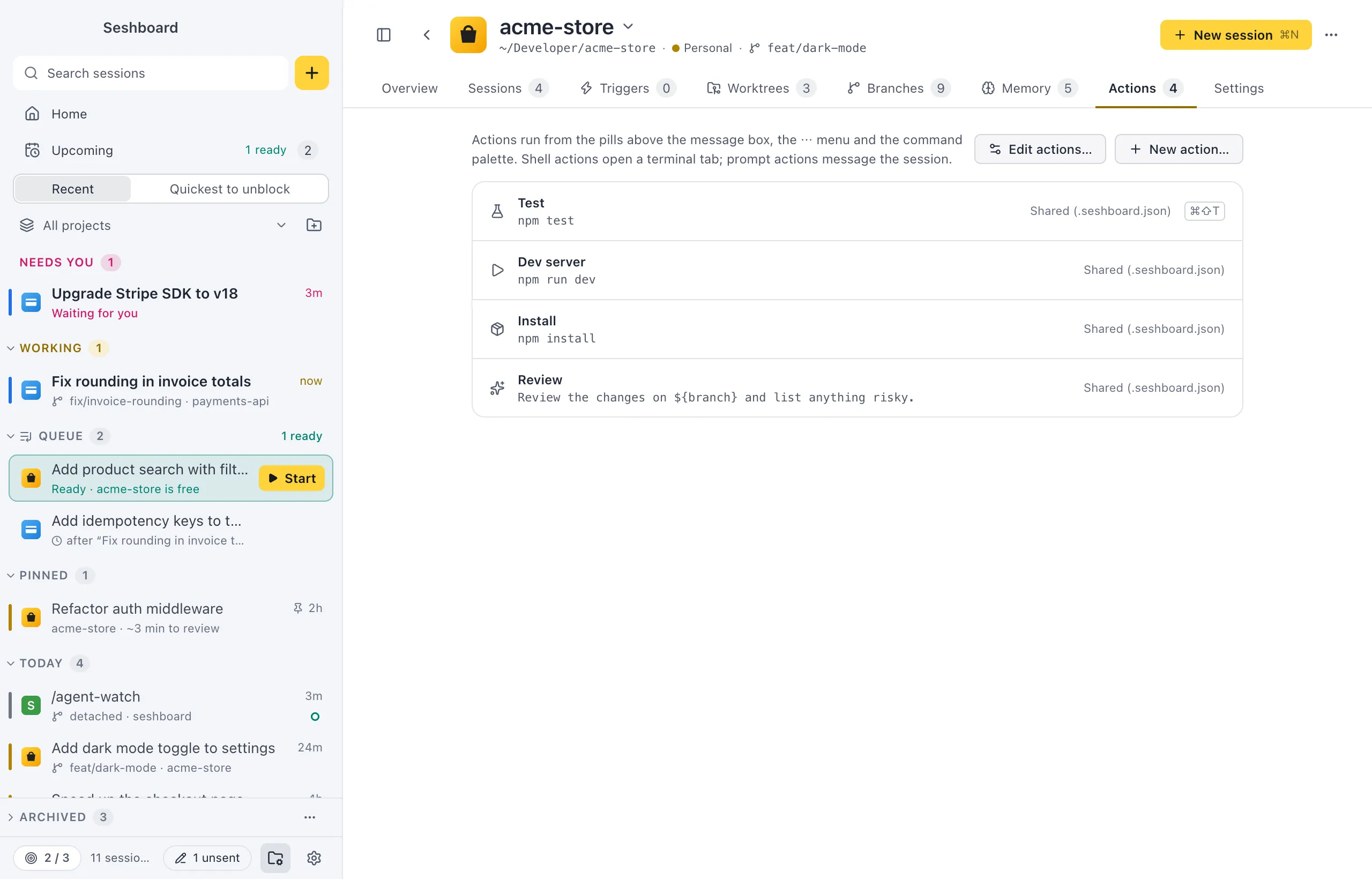The image size is (1372, 879).
Task: Collapse the QUEUE section
Action: pyautogui.click(x=10, y=436)
